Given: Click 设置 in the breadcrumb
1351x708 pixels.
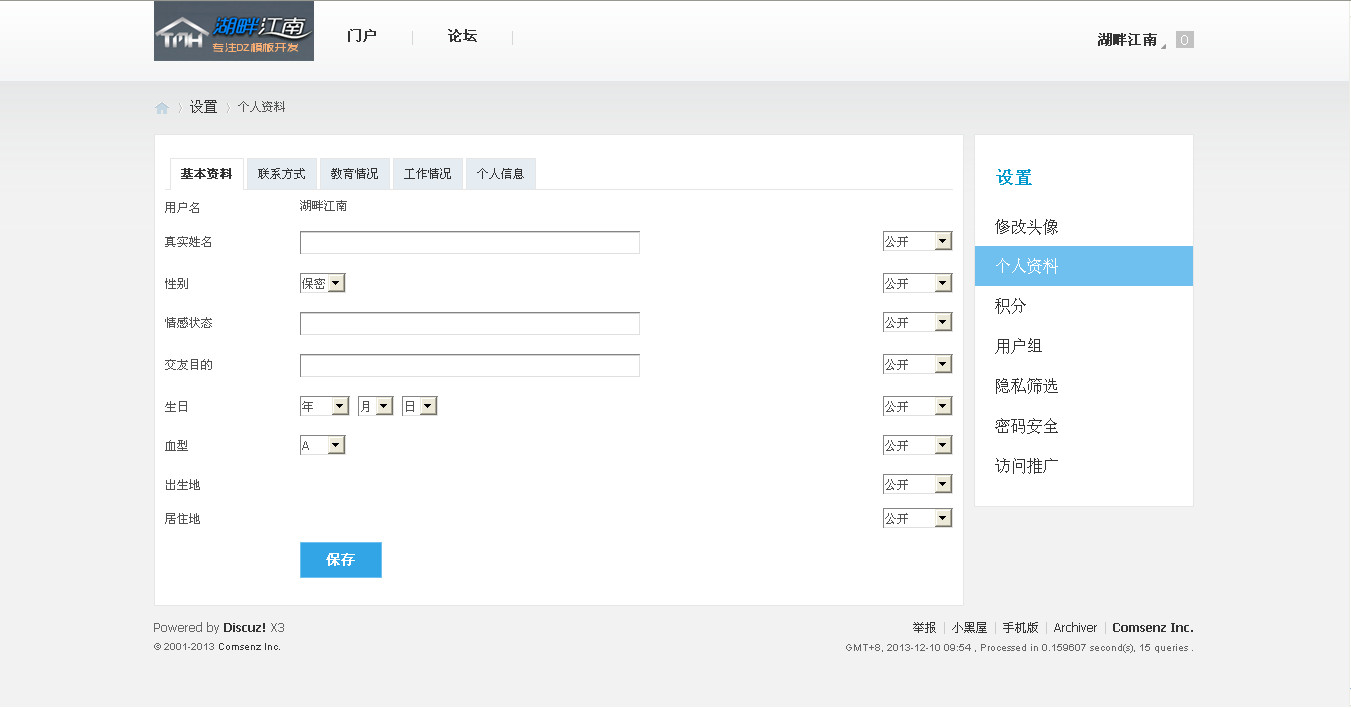Looking at the screenshot, I should [x=203, y=107].
